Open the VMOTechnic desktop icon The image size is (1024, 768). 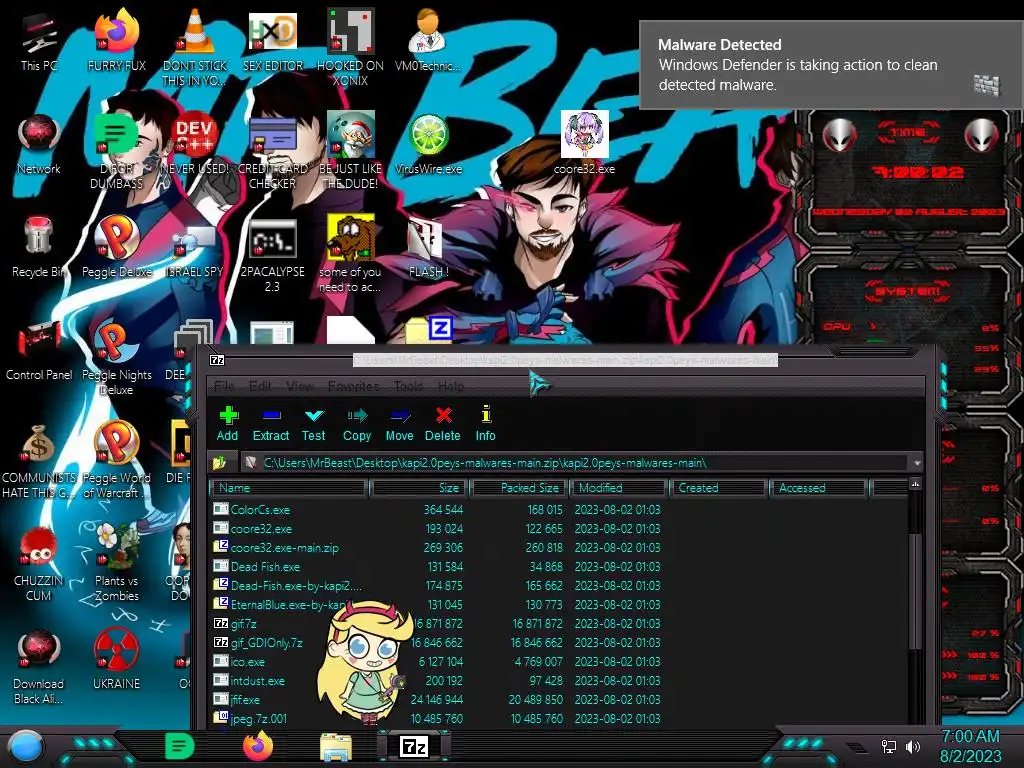428,42
